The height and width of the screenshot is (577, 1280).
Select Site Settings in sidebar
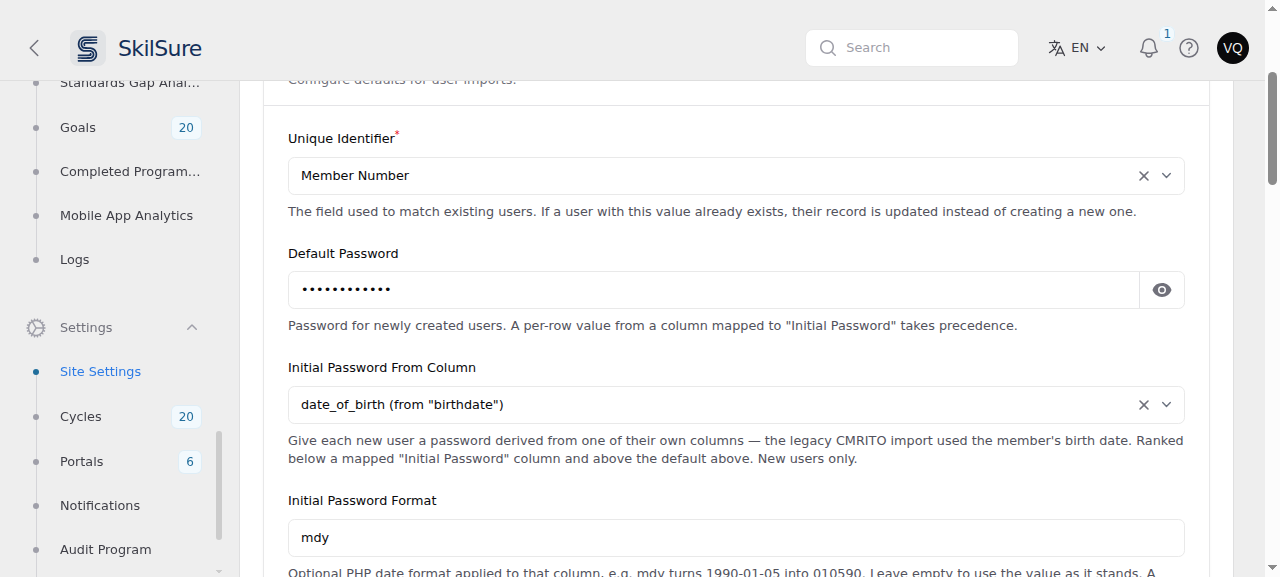click(x=100, y=372)
